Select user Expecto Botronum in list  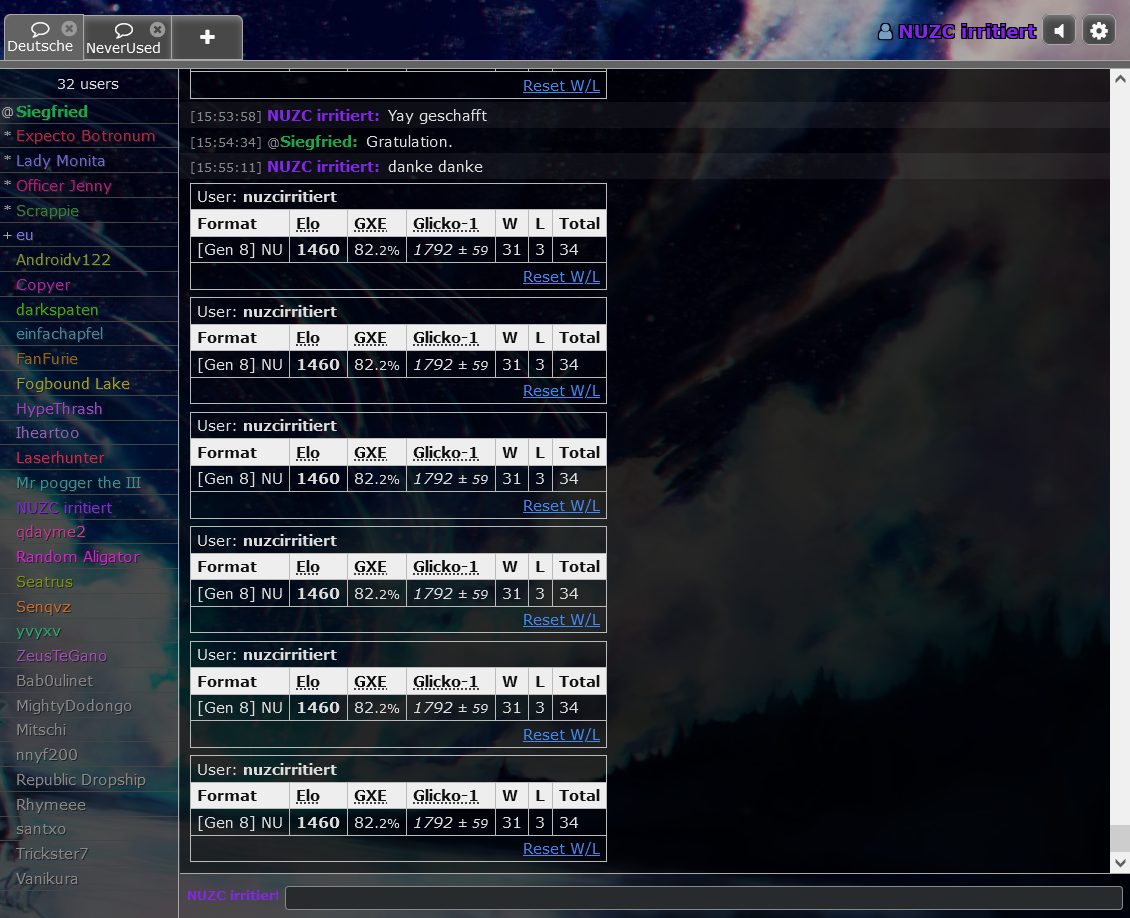[x=85, y=136]
